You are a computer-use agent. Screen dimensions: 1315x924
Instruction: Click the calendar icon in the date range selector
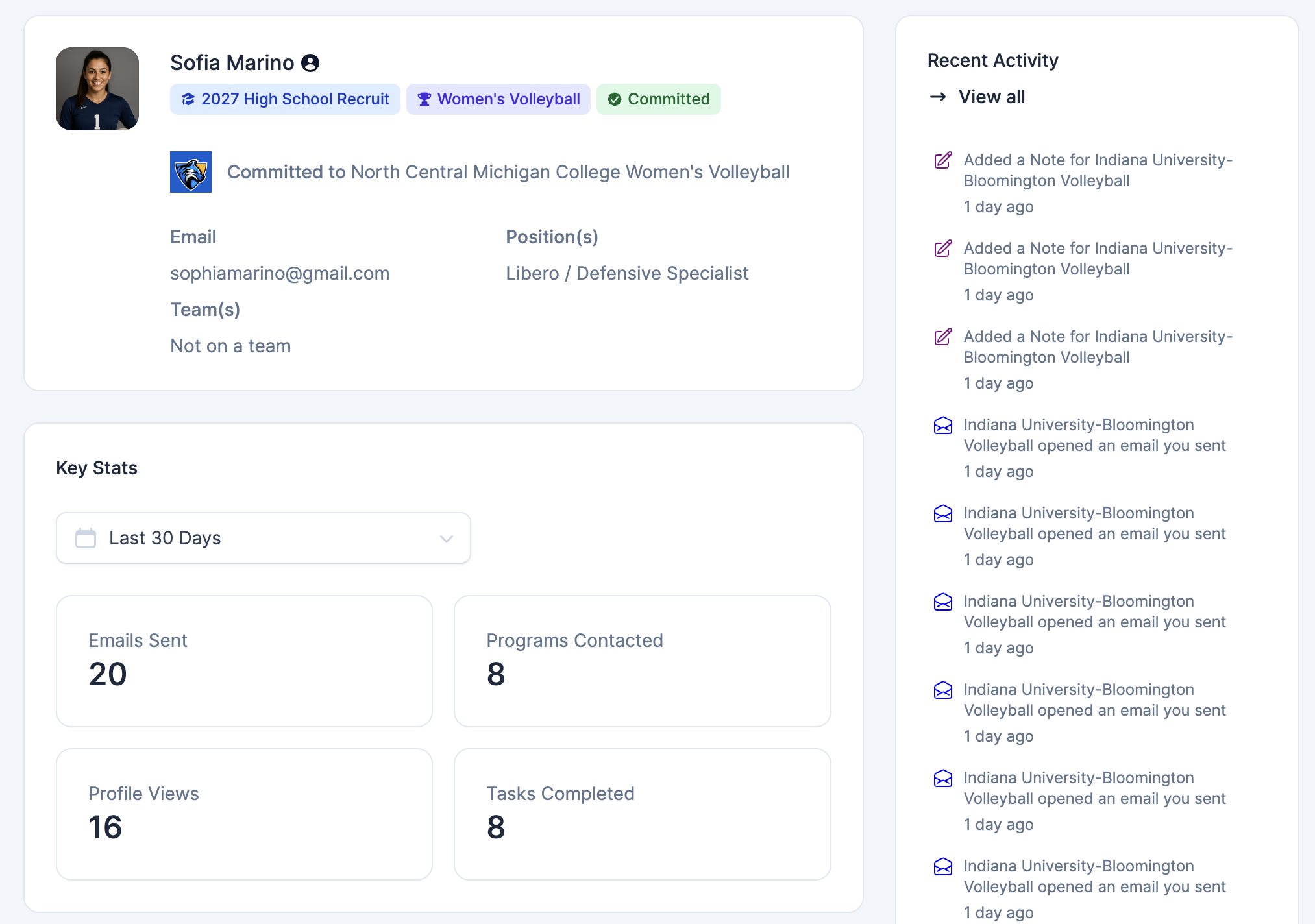(x=85, y=537)
